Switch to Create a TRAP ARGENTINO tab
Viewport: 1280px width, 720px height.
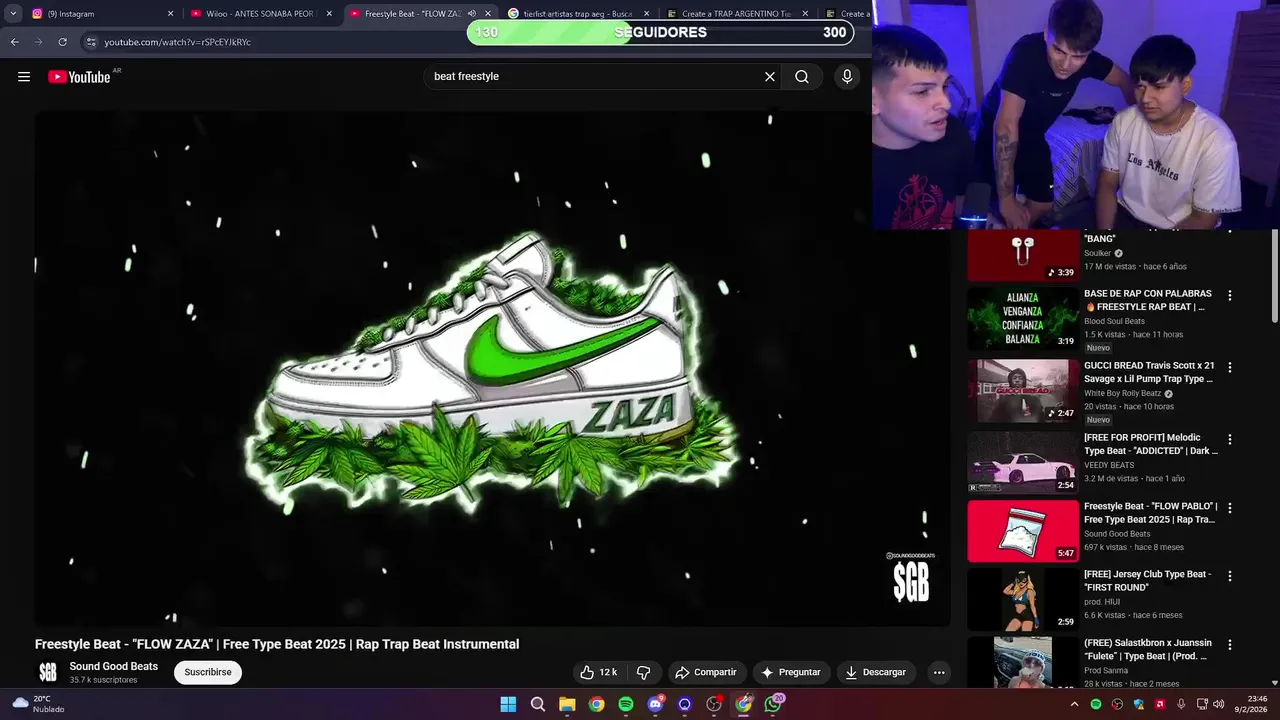point(738,14)
